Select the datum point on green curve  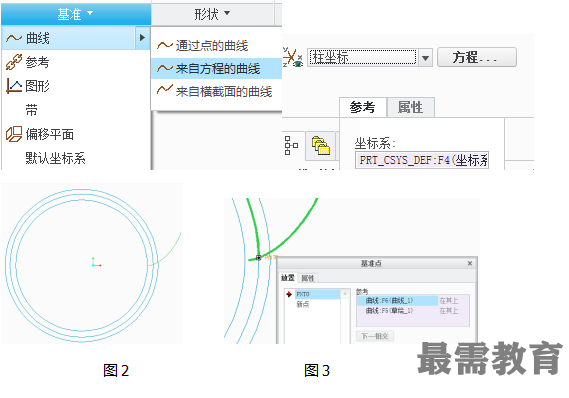(x=258, y=258)
